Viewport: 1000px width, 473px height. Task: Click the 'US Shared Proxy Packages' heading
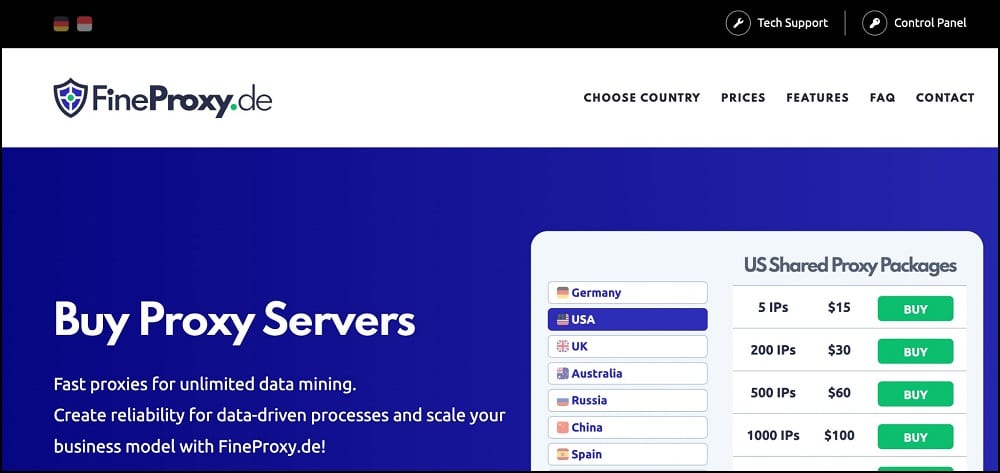click(850, 266)
